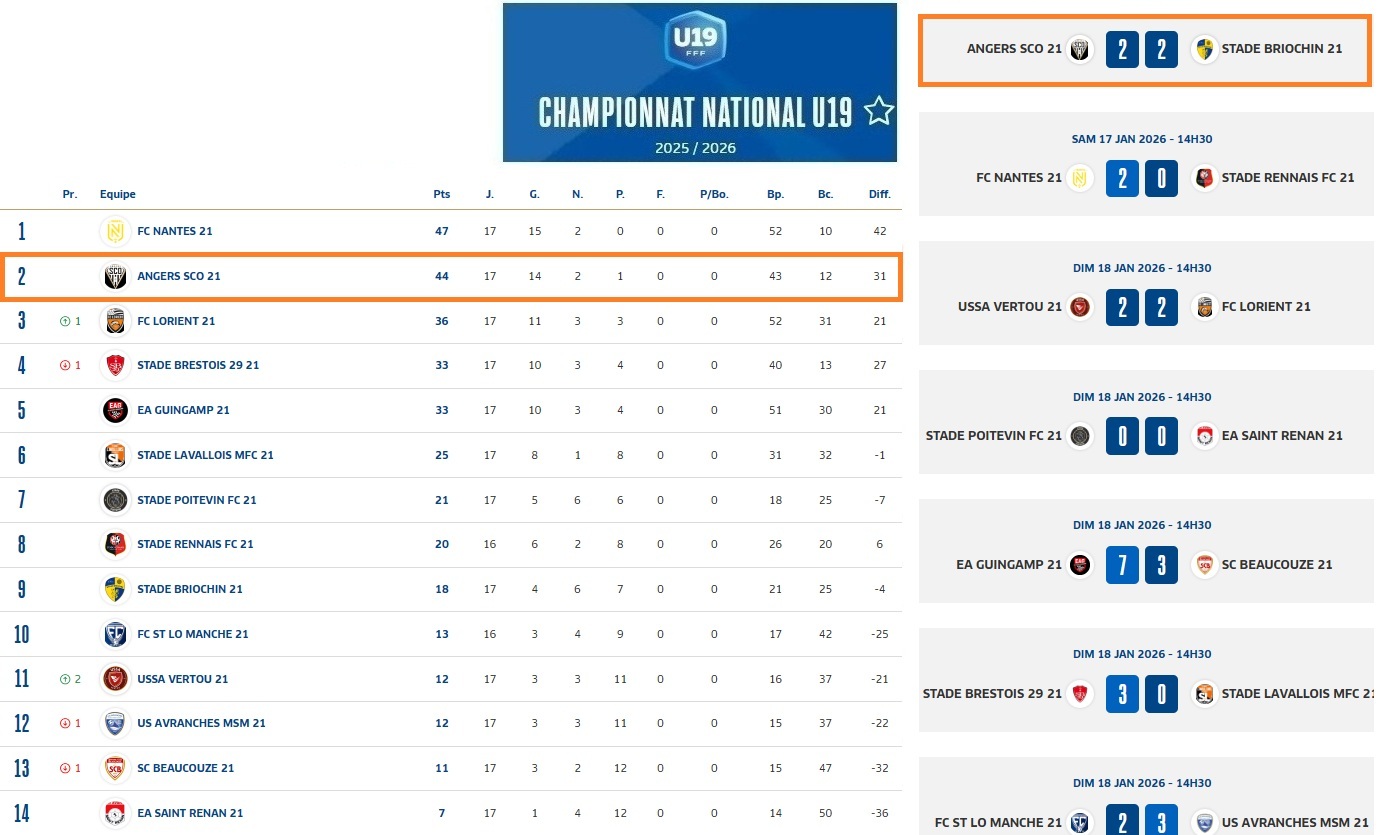Open US Avranches MSM 21 team page
1383x835 pixels.
201,723
